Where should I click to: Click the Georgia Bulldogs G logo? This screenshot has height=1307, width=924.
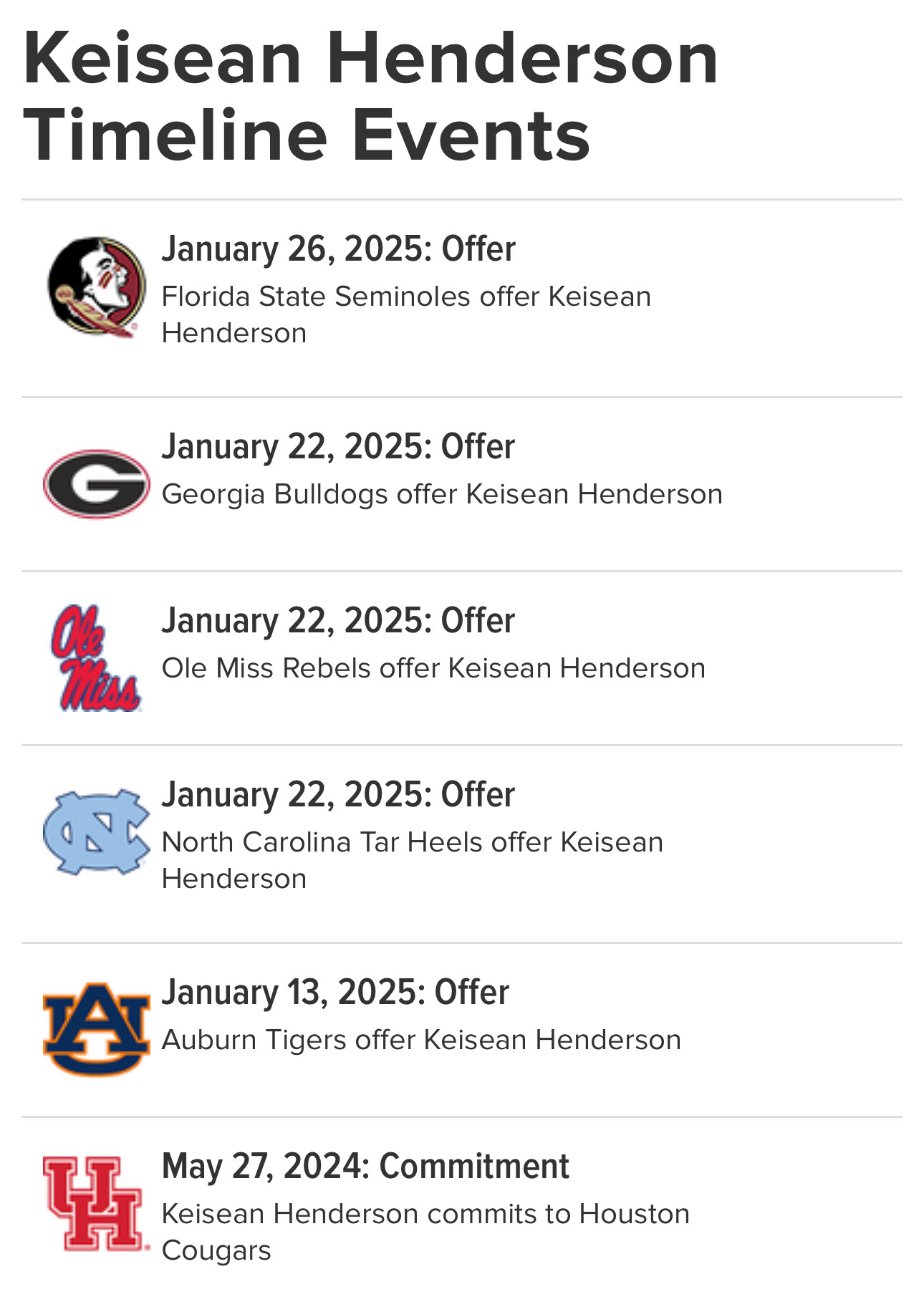pyautogui.click(x=97, y=484)
